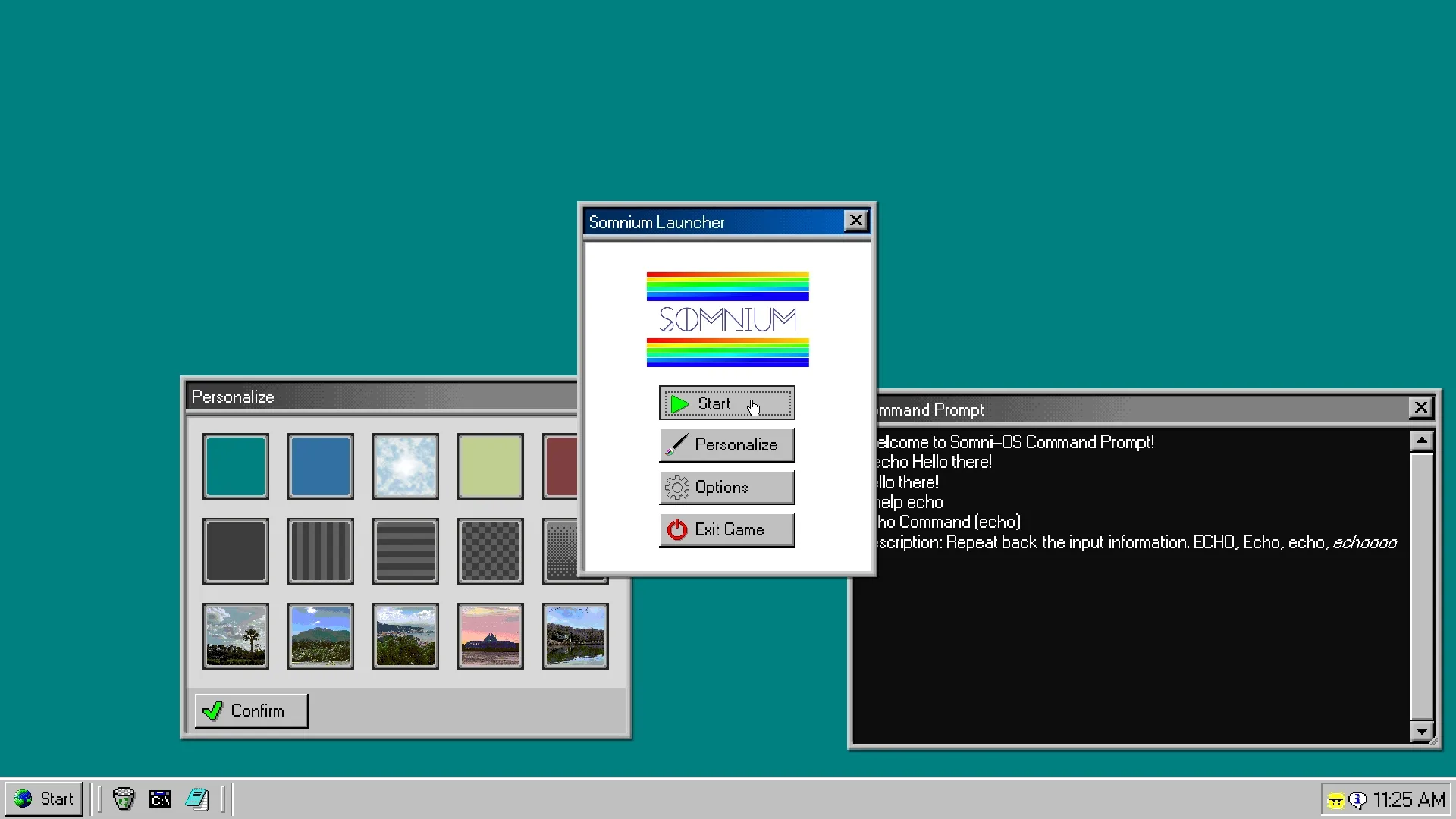Choose the palm tree photo wallpaper
The image size is (1456, 819).
pos(236,636)
